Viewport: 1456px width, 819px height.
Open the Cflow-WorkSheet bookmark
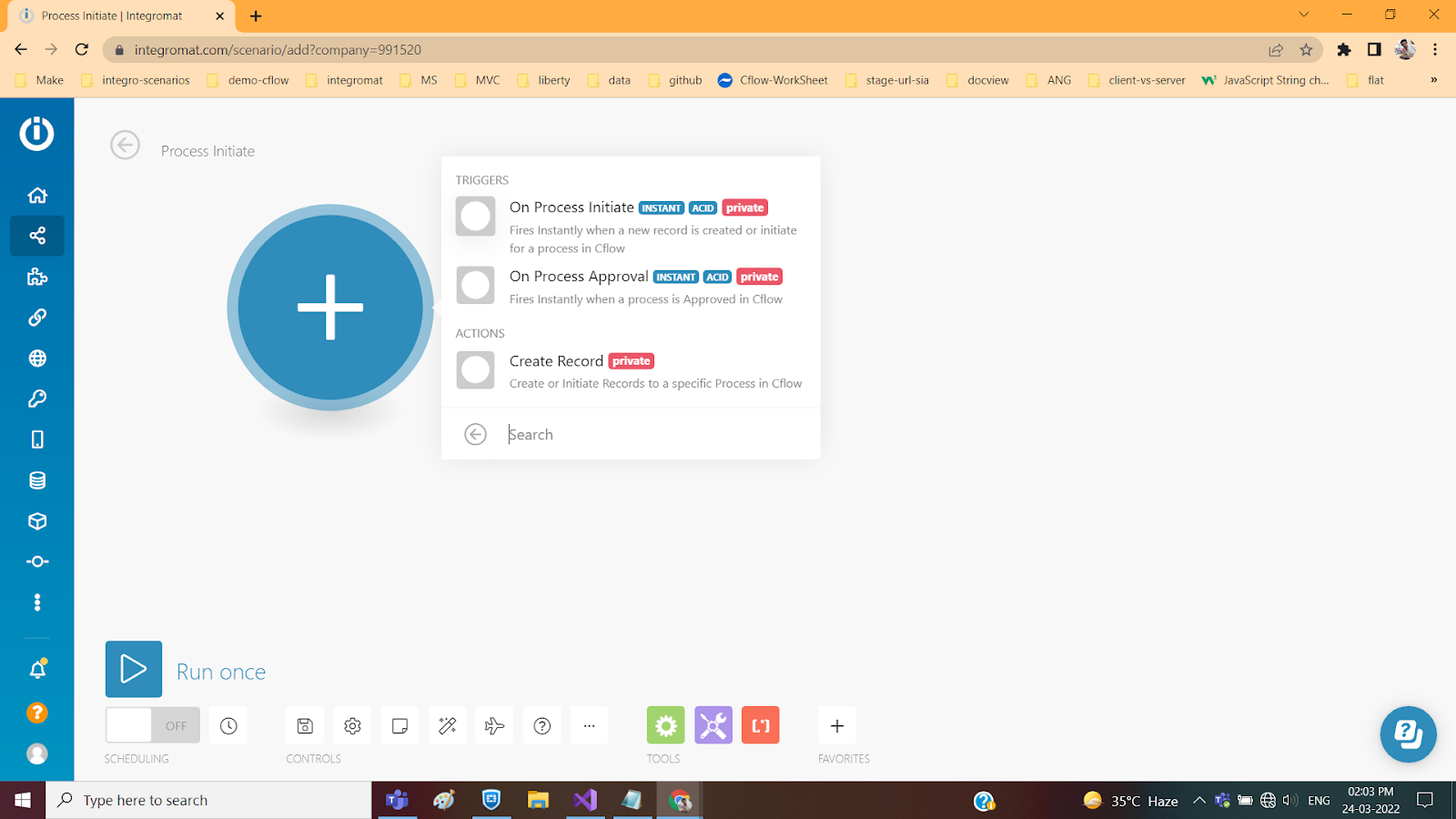[773, 80]
